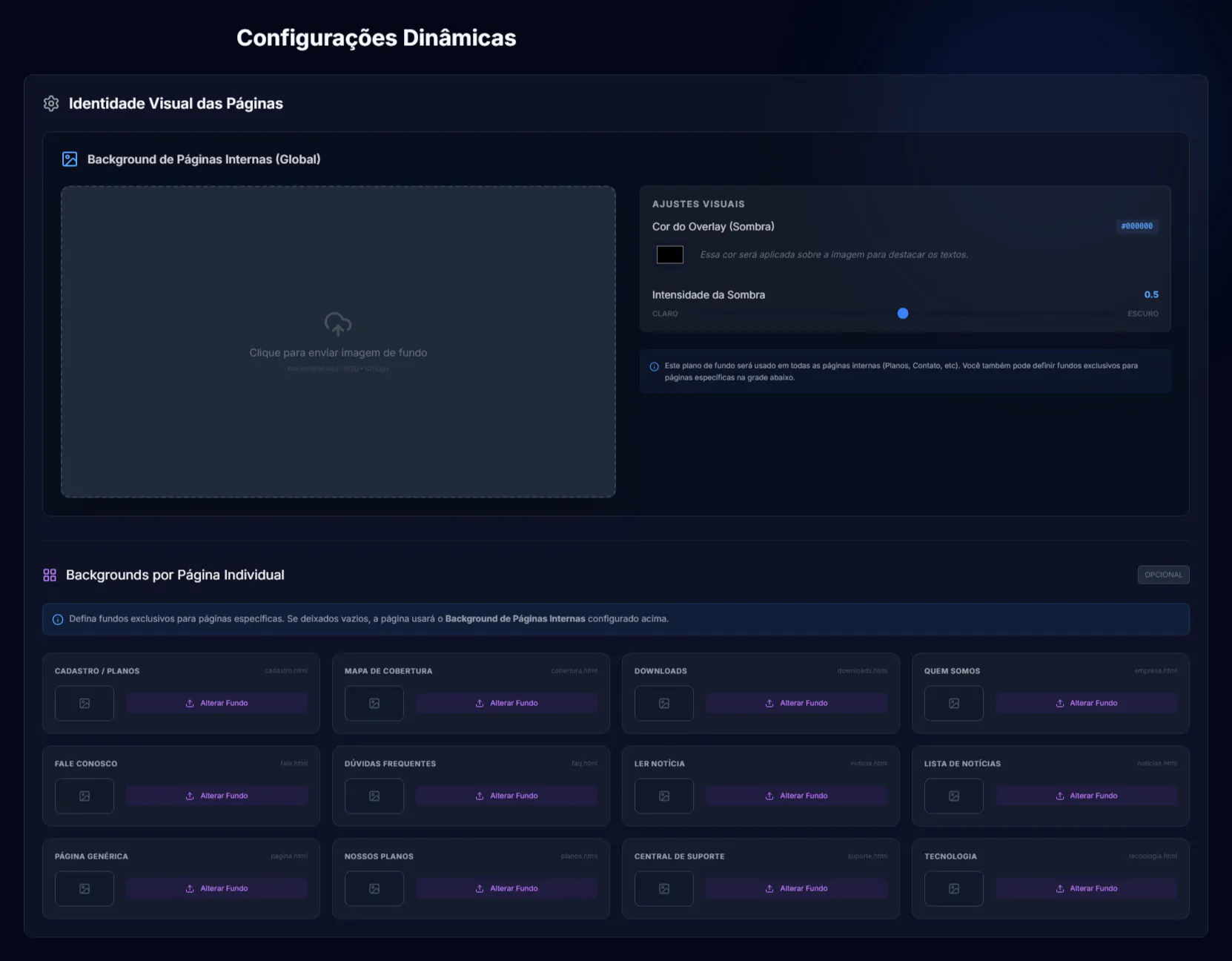The height and width of the screenshot is (961, 1232).
Task: Click the cloud upload icon in dropzone
Action: click(x=338, y=324)
